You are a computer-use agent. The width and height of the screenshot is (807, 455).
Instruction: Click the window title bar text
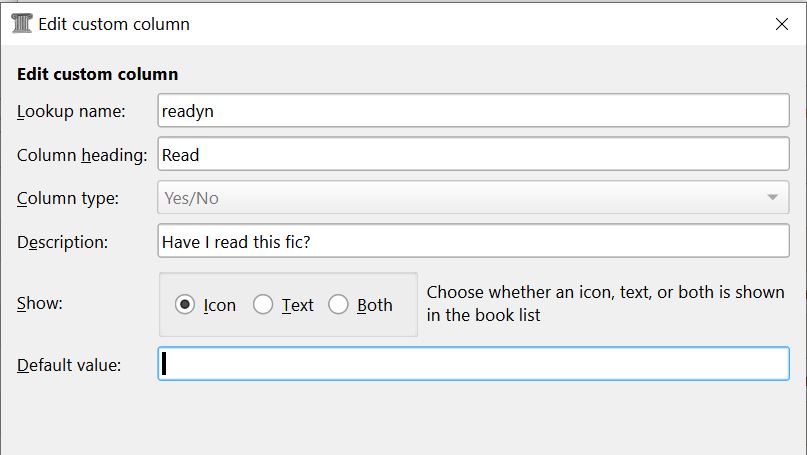pyautogui.click(x=114, y=23)
